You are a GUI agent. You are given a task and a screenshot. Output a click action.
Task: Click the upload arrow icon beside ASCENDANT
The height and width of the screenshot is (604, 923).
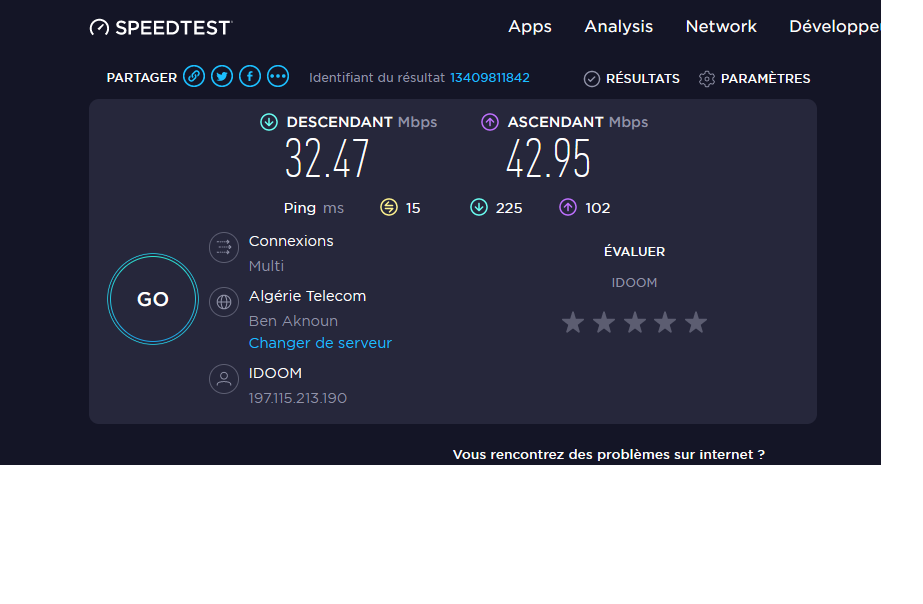490,122
